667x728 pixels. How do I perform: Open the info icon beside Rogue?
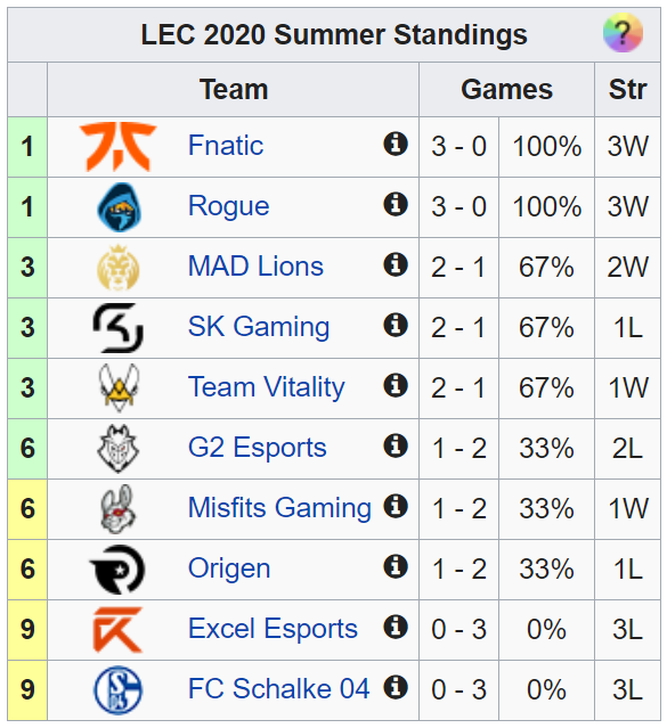tap(395, 204)
